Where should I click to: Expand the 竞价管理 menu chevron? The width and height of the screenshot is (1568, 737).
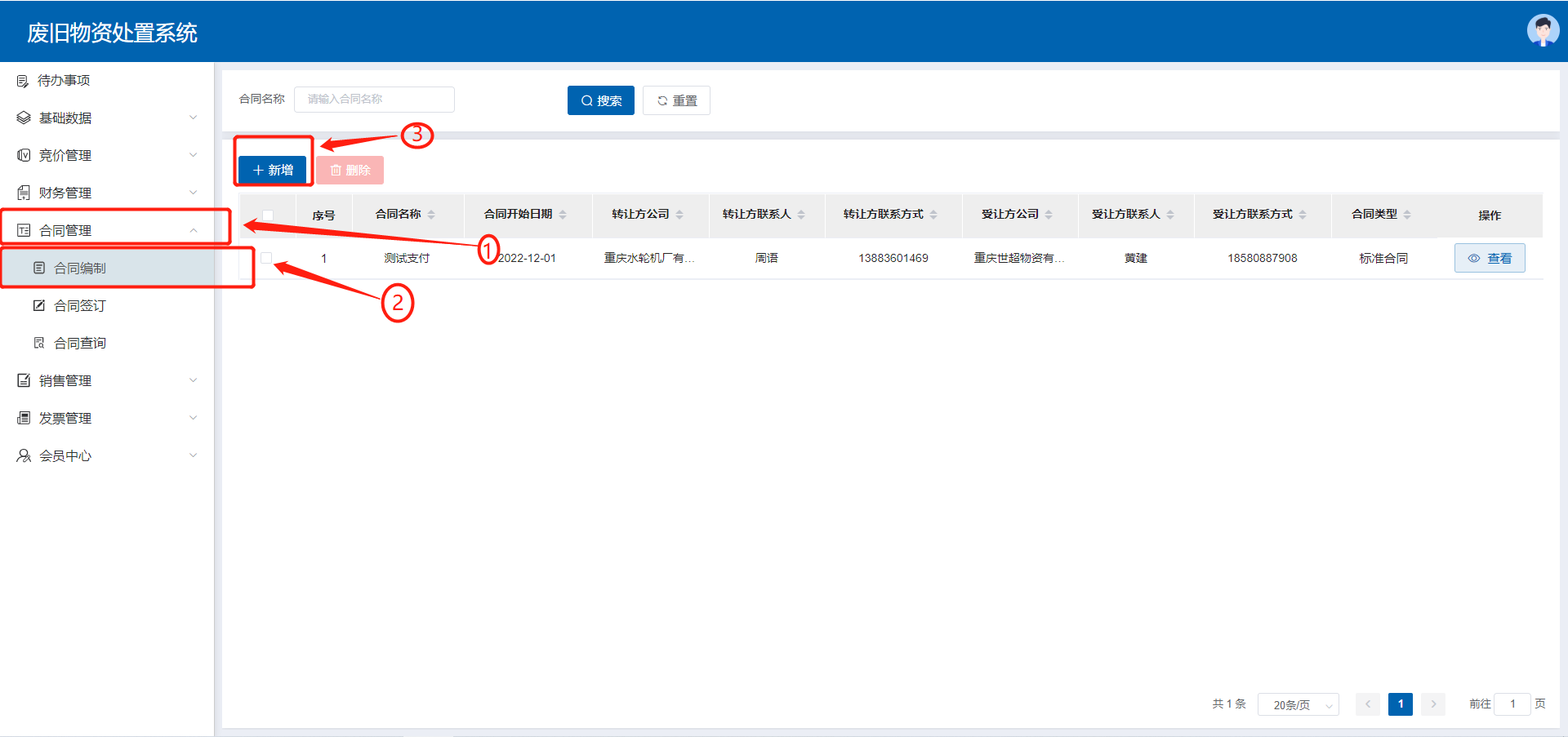[x=194, y=155]
